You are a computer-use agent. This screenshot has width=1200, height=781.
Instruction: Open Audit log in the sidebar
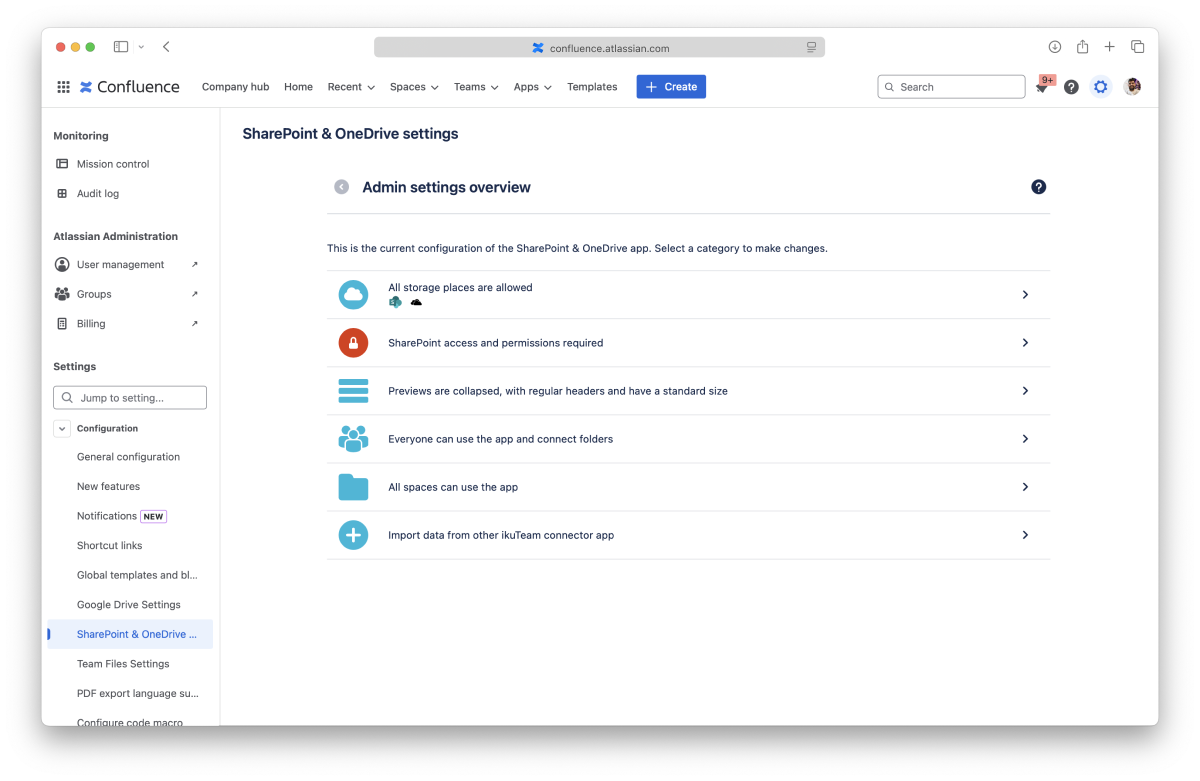click(98, 194)
